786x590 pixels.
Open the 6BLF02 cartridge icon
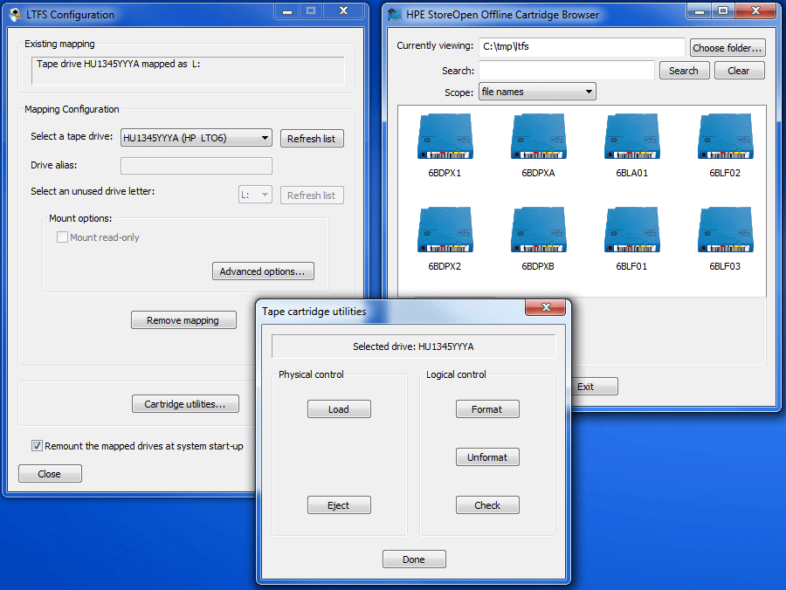click(725, 137)
